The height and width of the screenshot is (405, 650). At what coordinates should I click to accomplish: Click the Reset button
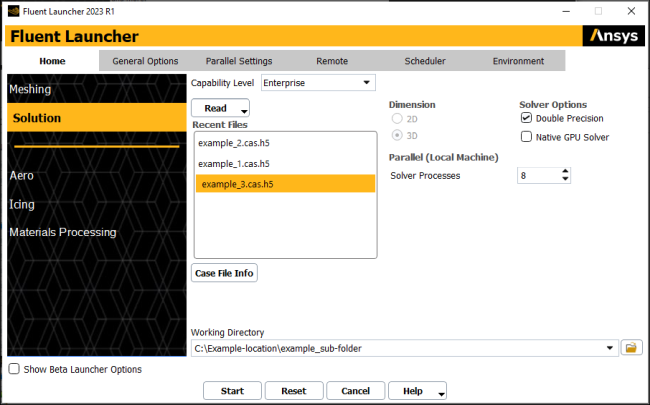293,390
